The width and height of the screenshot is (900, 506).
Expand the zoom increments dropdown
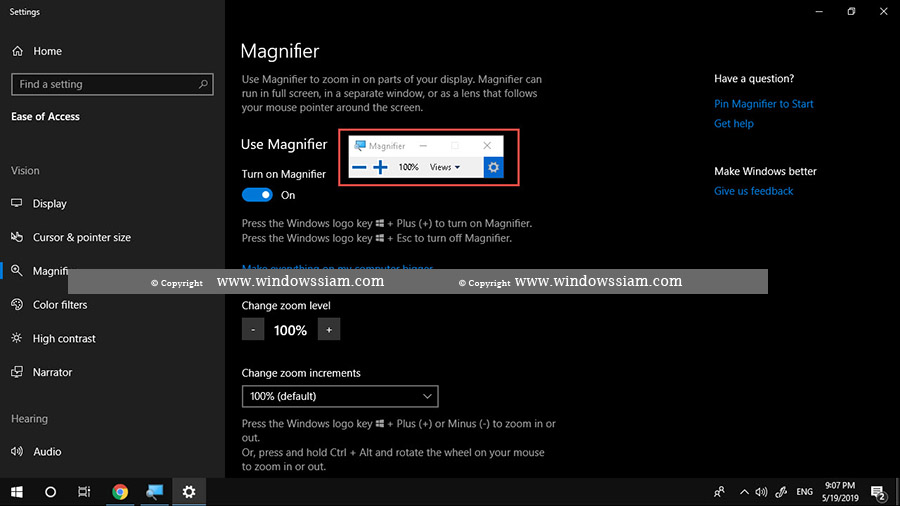[x=340, y=396]
